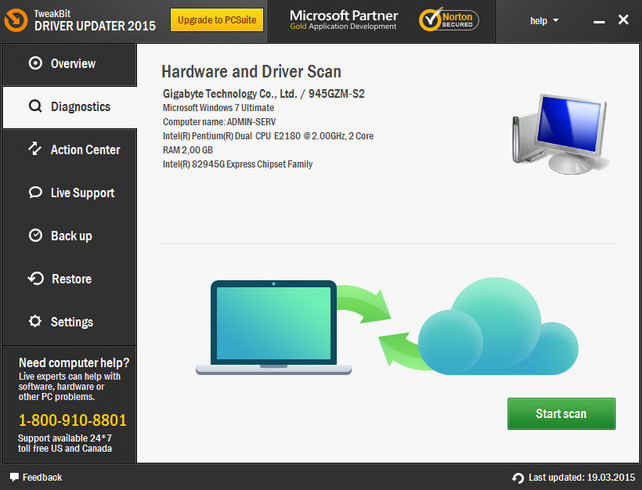Screen dimensions: 642x490
Task: Open the Back up section
Action: point(68,236)
